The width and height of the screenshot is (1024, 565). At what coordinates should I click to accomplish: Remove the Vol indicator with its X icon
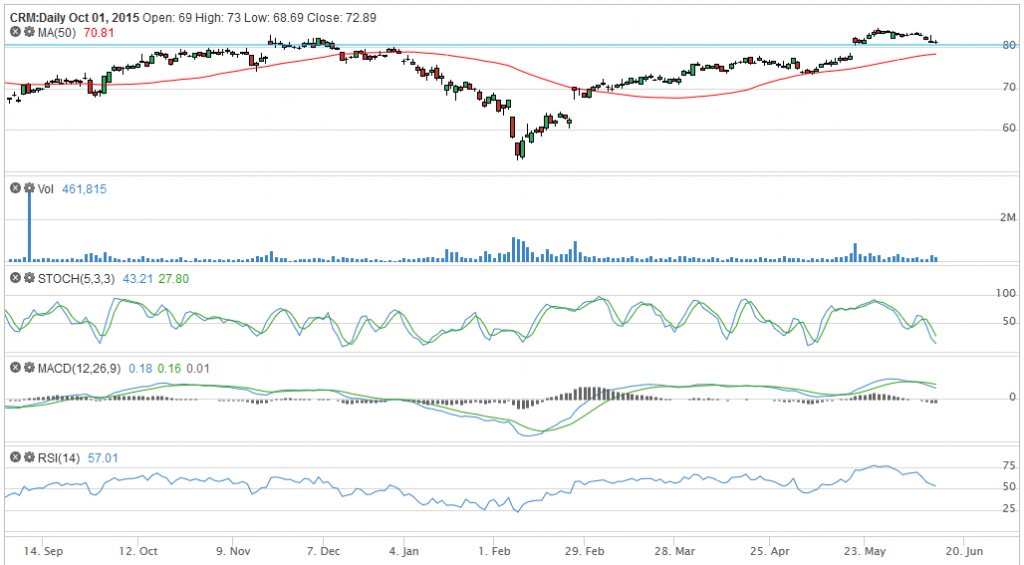coord(16,188)
